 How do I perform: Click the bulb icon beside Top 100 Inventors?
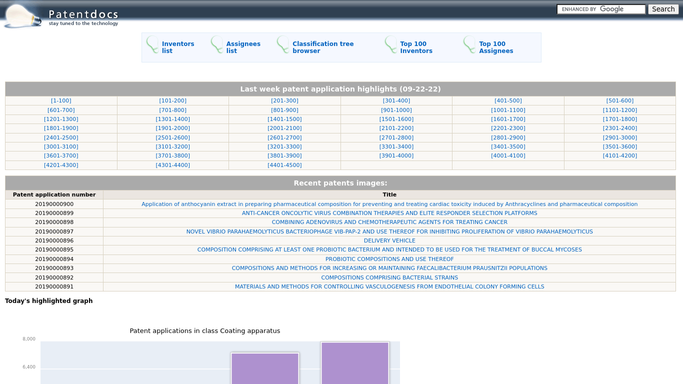391,44
